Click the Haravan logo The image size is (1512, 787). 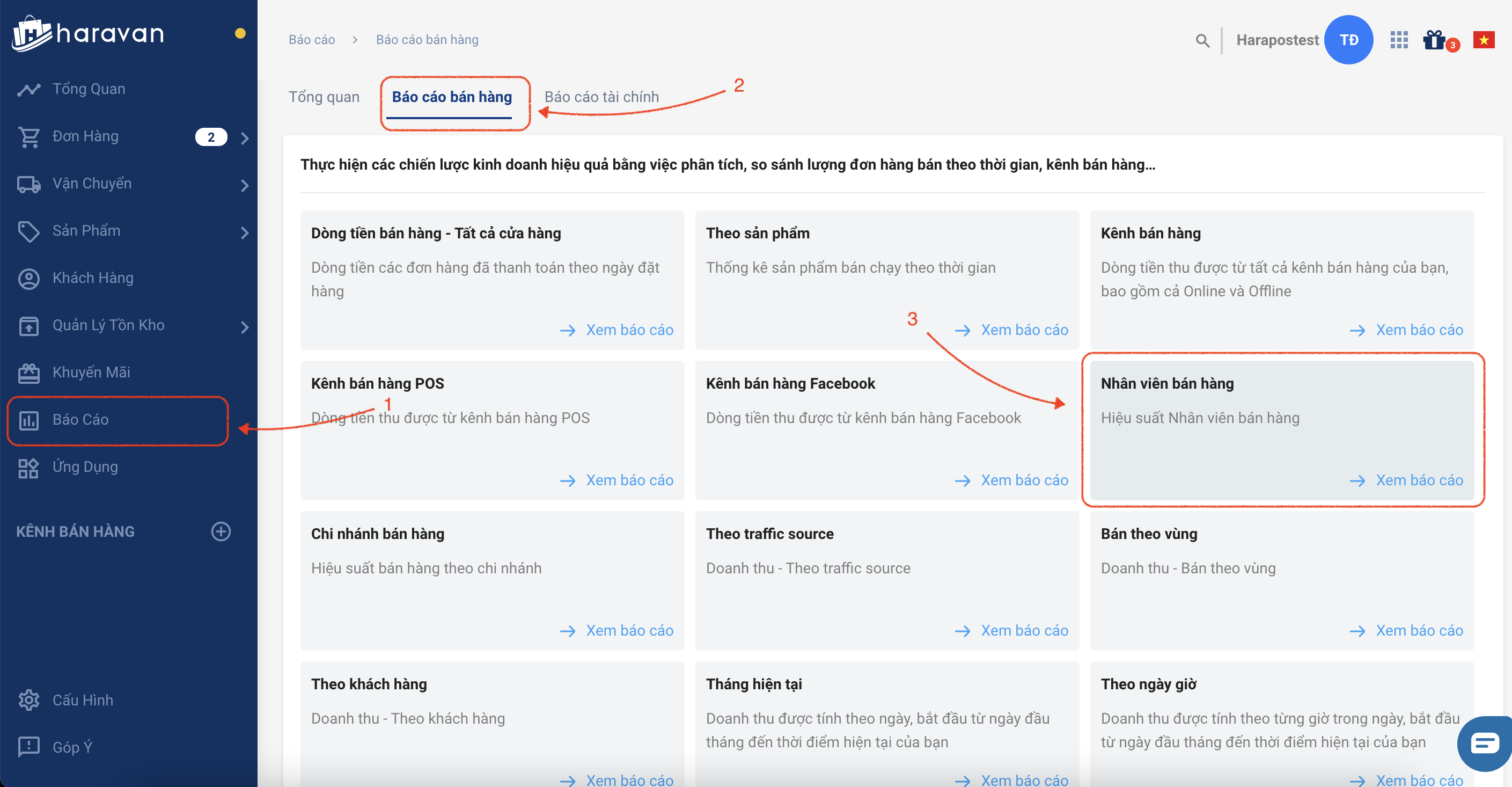click(x=88, y=33)
